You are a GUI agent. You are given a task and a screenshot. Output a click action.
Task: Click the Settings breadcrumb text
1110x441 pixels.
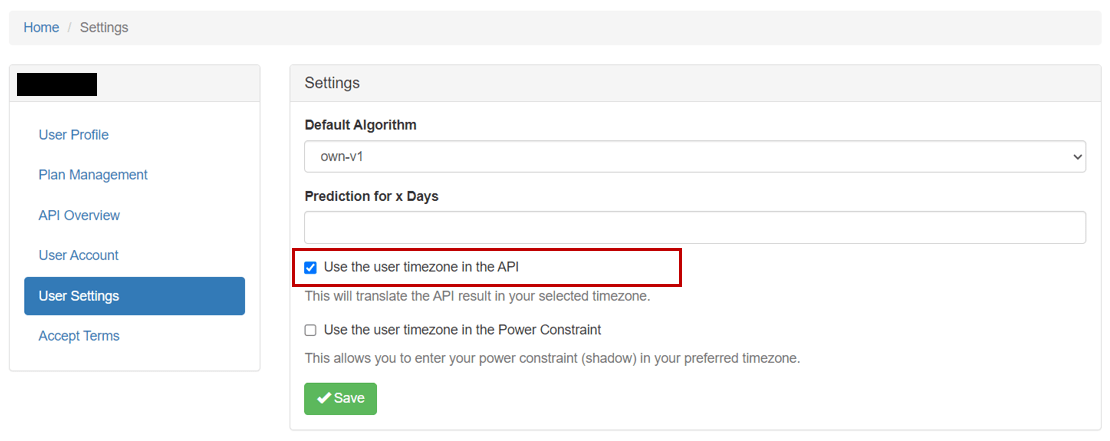[104, 28]
